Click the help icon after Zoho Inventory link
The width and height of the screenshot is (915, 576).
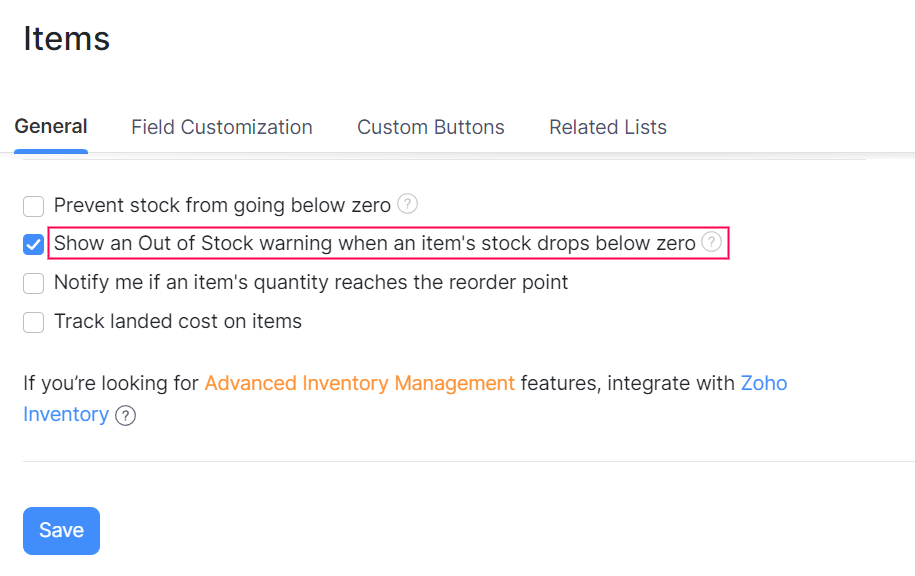125,415
